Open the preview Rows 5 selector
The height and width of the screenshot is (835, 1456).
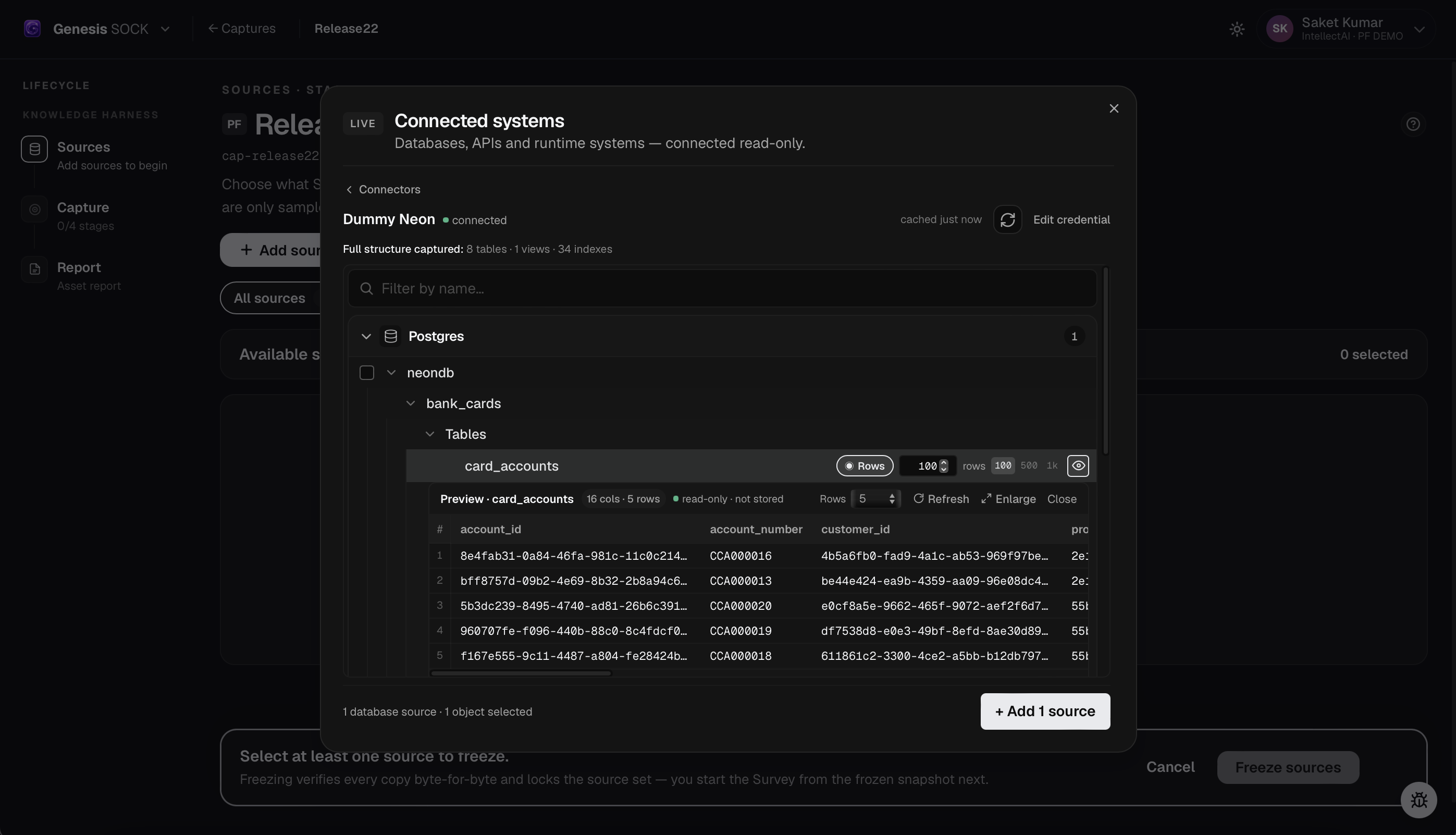(875, 499)
